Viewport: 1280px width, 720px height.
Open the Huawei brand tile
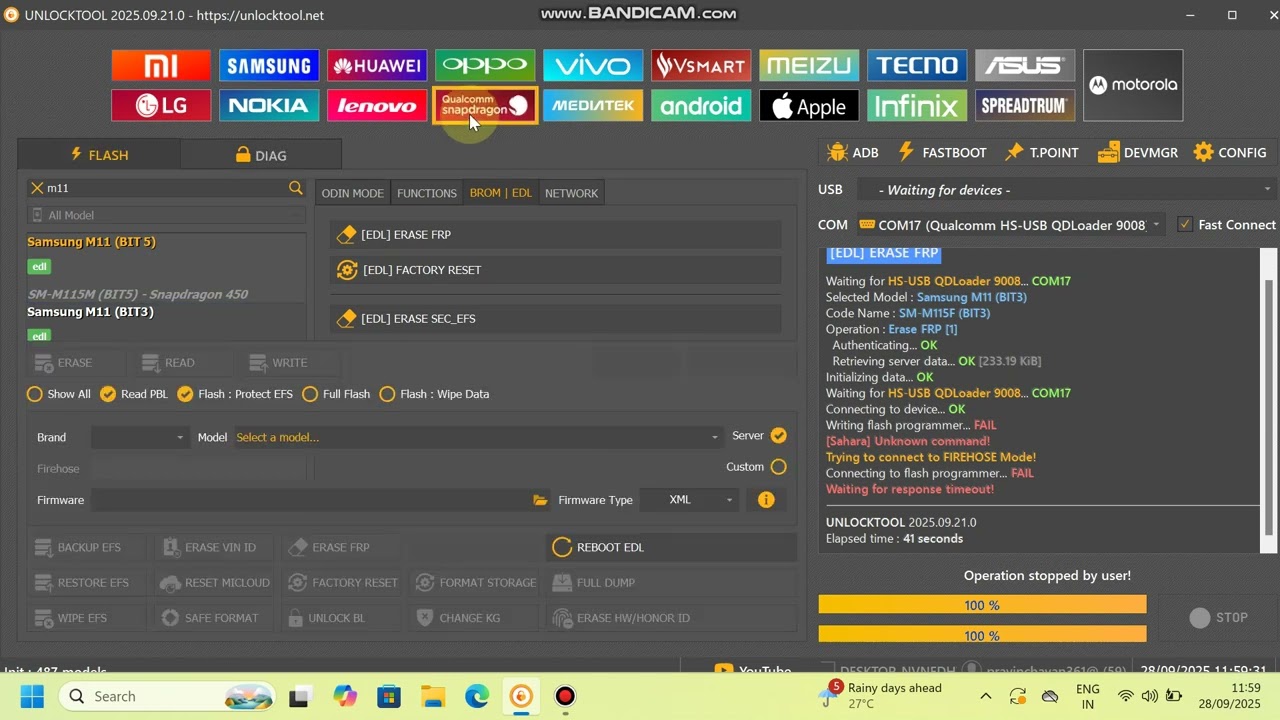tap(377, 66)
